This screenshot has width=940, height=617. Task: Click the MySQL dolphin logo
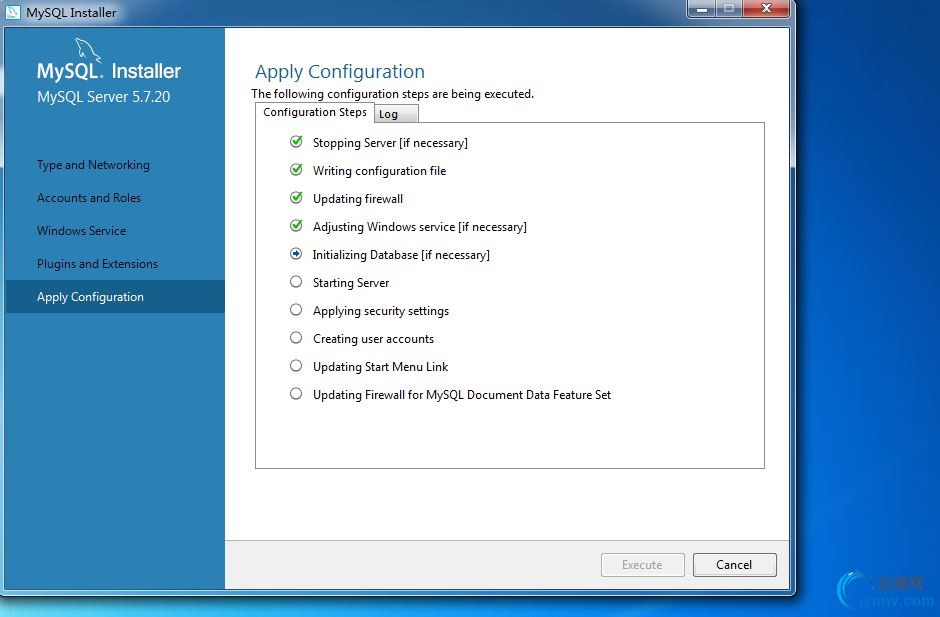point(88,50)
